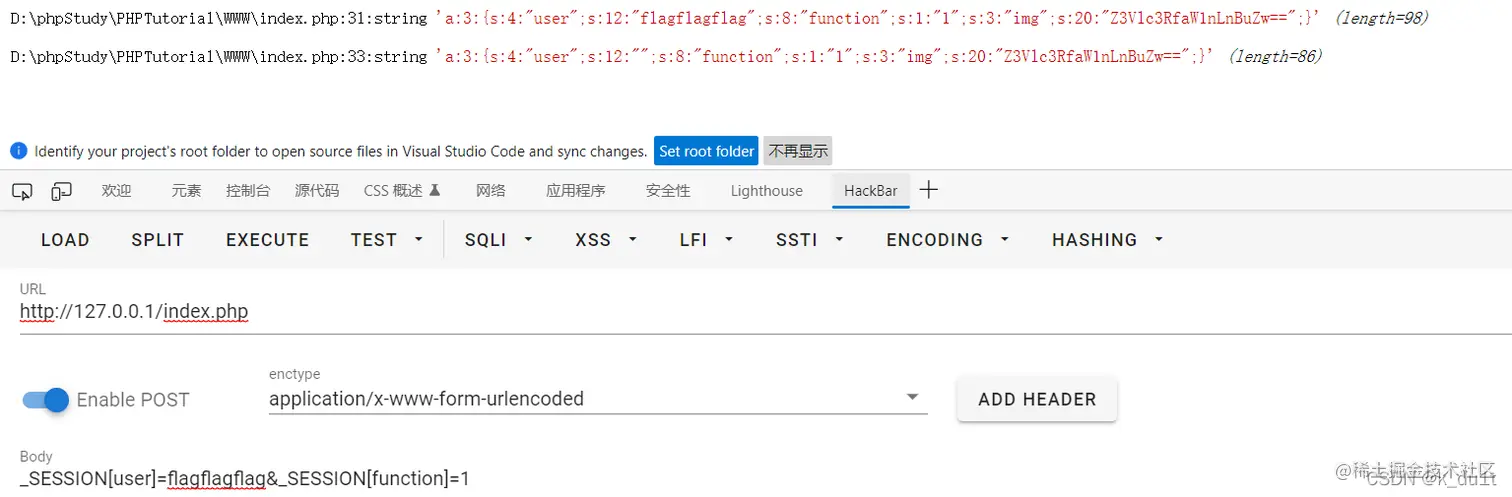Switch to the 网络 tab
The height and width of the screenshot is (497, 1512).
tap(491, 190)
